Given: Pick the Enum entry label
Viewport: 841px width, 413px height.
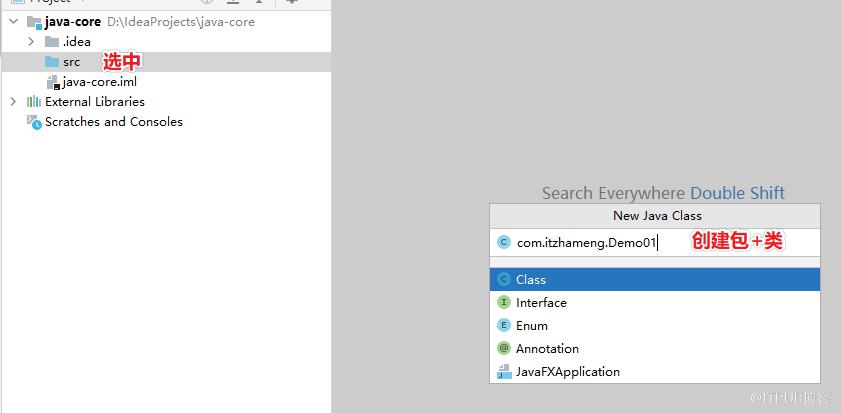Looking at the screenshot, I should point(532,326).
